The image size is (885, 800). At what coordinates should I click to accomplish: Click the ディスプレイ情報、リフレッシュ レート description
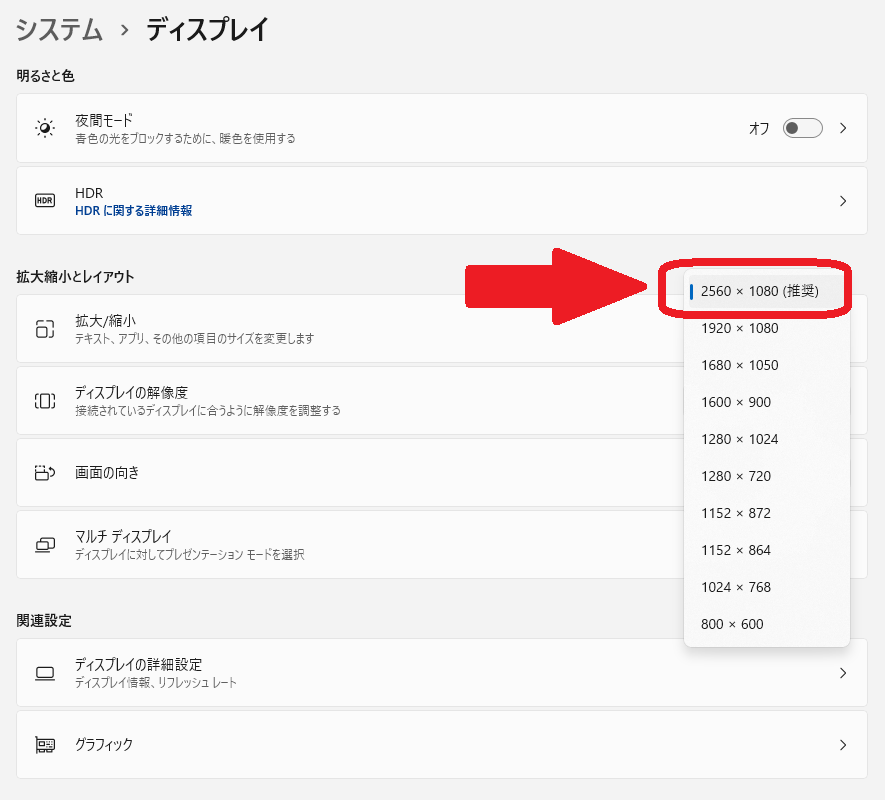[x=156, y=683]
